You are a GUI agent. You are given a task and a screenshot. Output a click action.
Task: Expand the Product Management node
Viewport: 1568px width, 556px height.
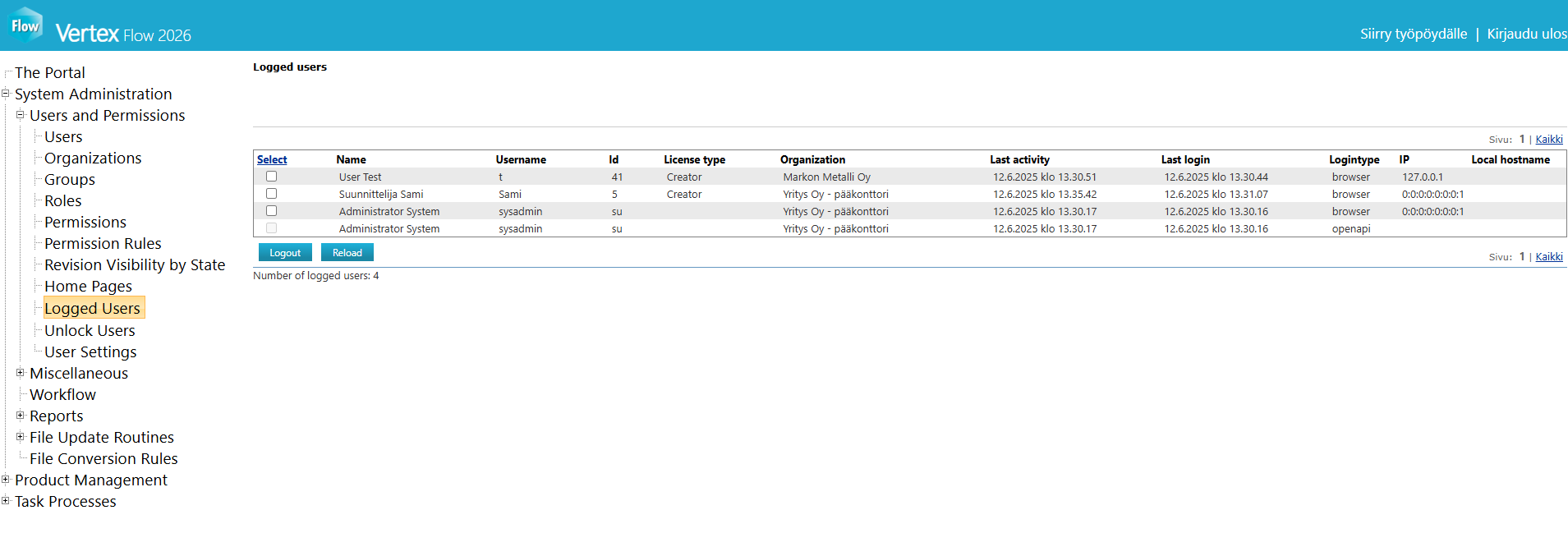6,480
